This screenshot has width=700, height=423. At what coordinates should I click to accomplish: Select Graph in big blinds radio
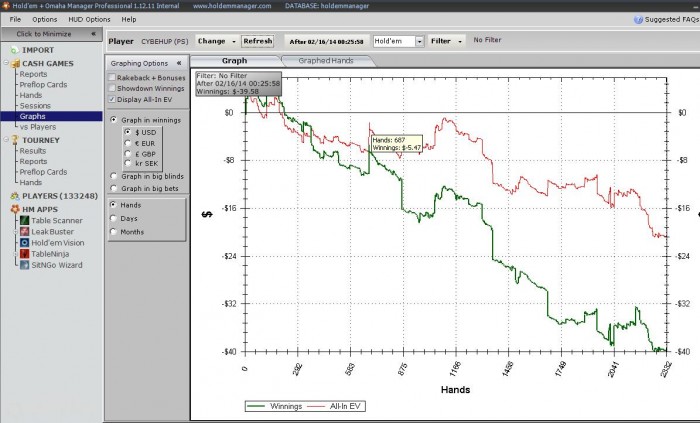[113, 176]
